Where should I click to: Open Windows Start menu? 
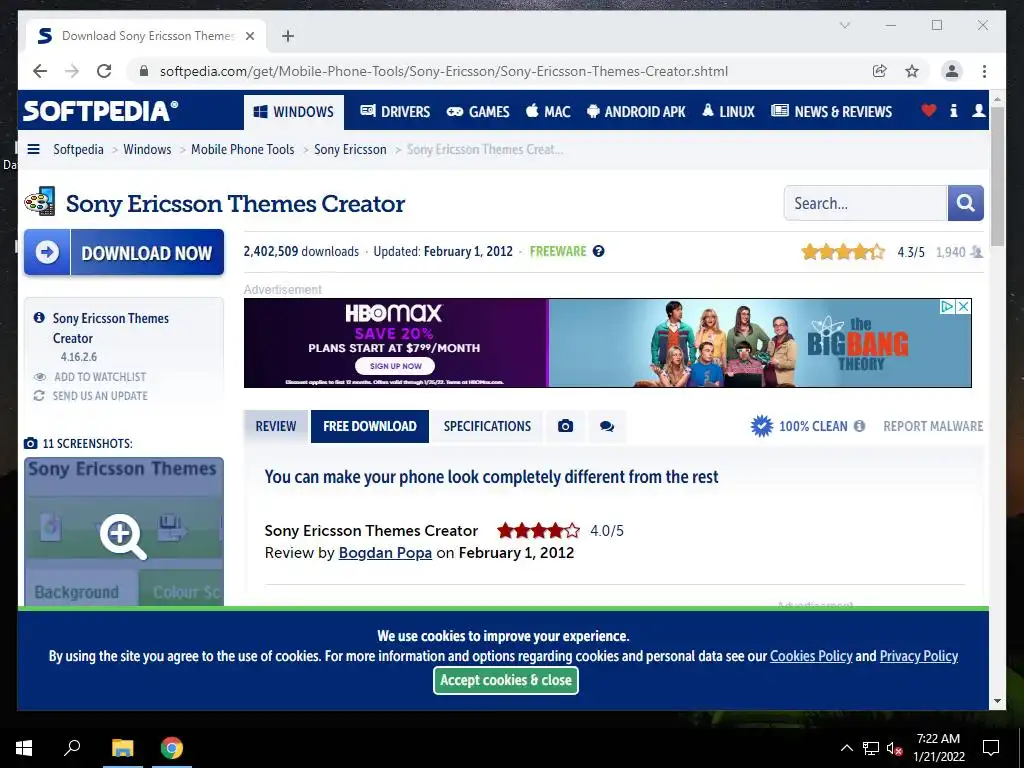tap(24, 748)
